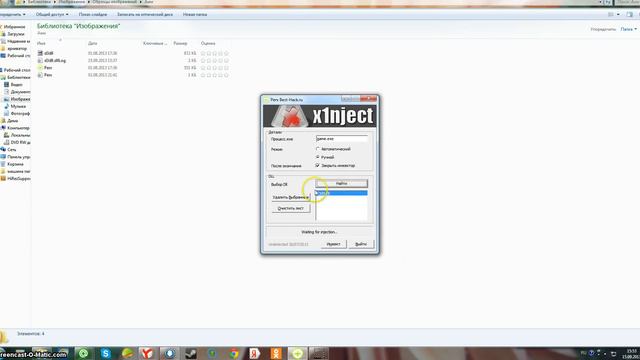Image resolution: width=640 pixels, height=360 pixels.
Task: Open Skype from the taskbar
Action: coord(106,353)
